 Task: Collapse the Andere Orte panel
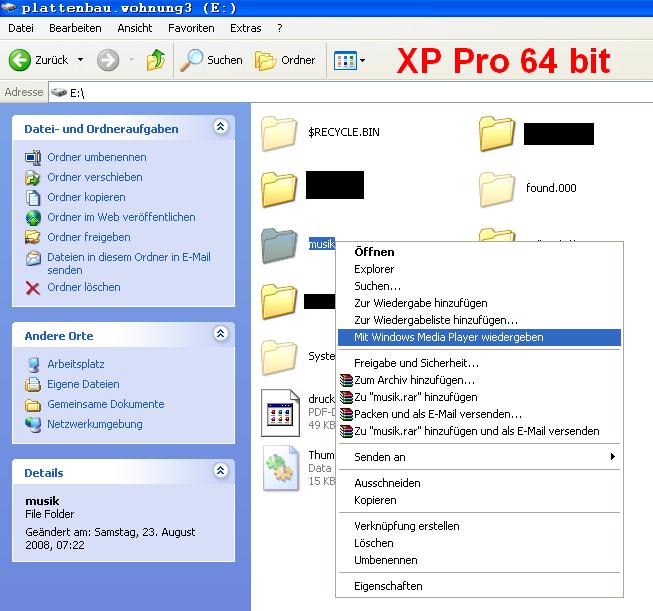pyautogui.click(x=221, y=334)
